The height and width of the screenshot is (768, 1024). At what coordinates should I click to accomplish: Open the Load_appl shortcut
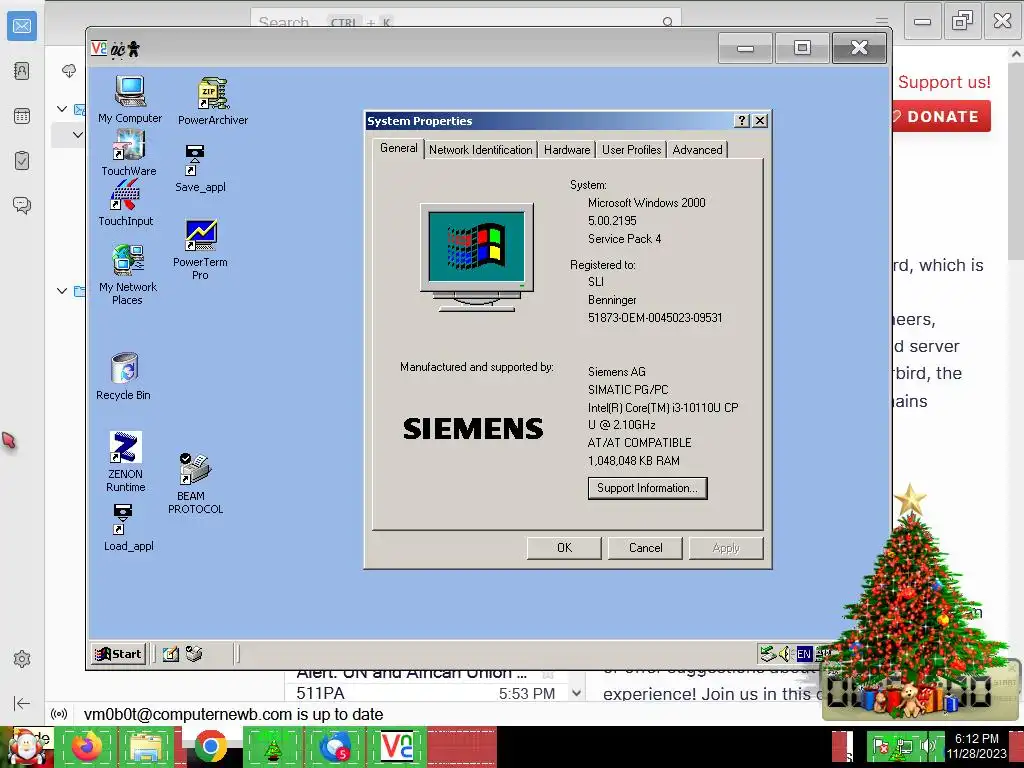click(x=128, y=528)
